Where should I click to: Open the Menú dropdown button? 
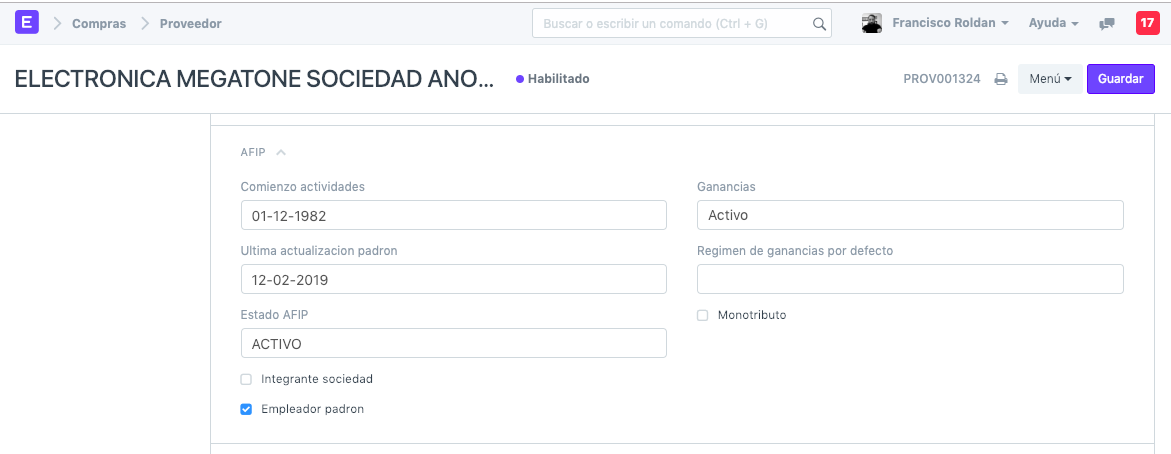point(1050,78)
